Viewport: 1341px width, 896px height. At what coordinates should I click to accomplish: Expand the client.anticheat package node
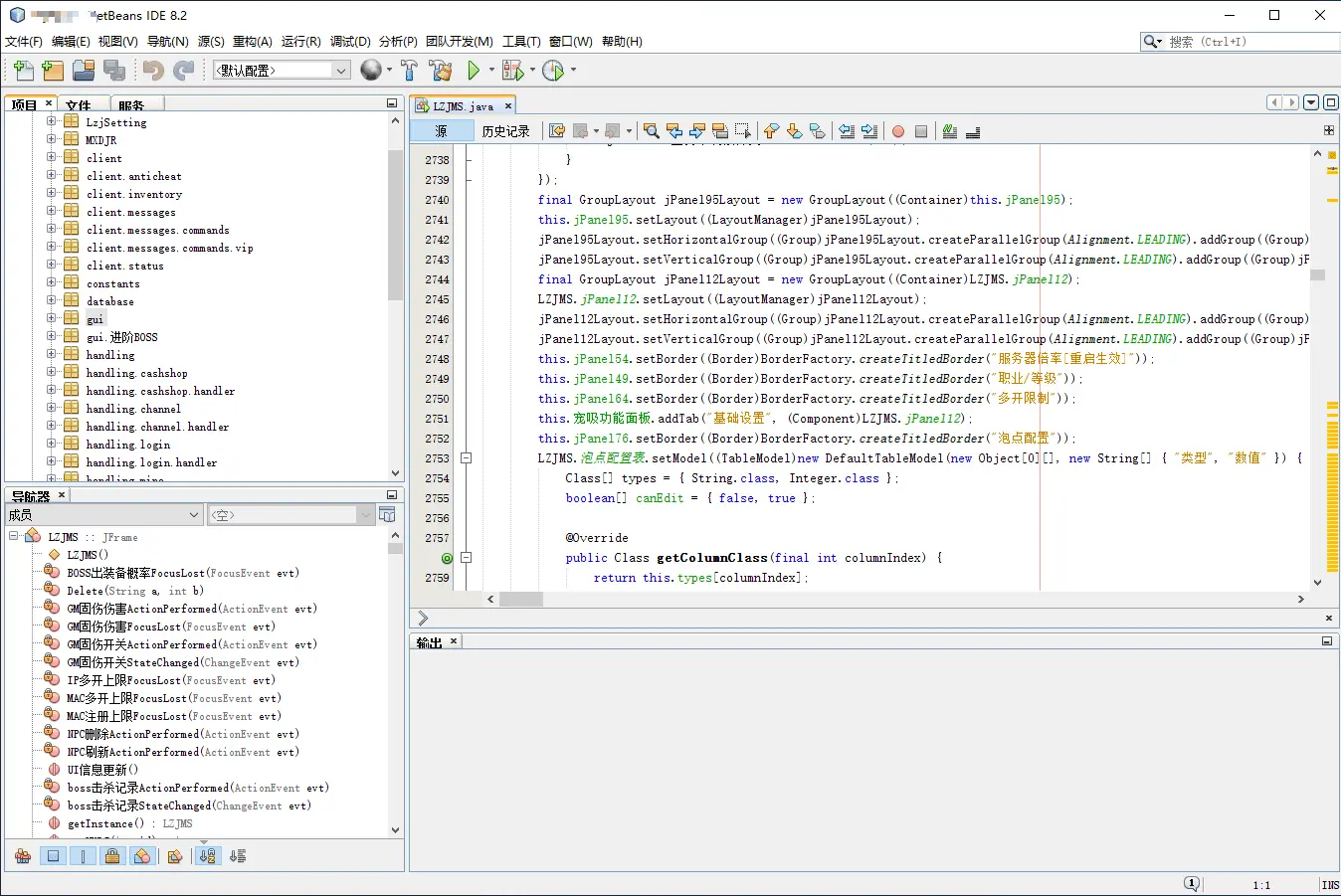coord(51,175)
